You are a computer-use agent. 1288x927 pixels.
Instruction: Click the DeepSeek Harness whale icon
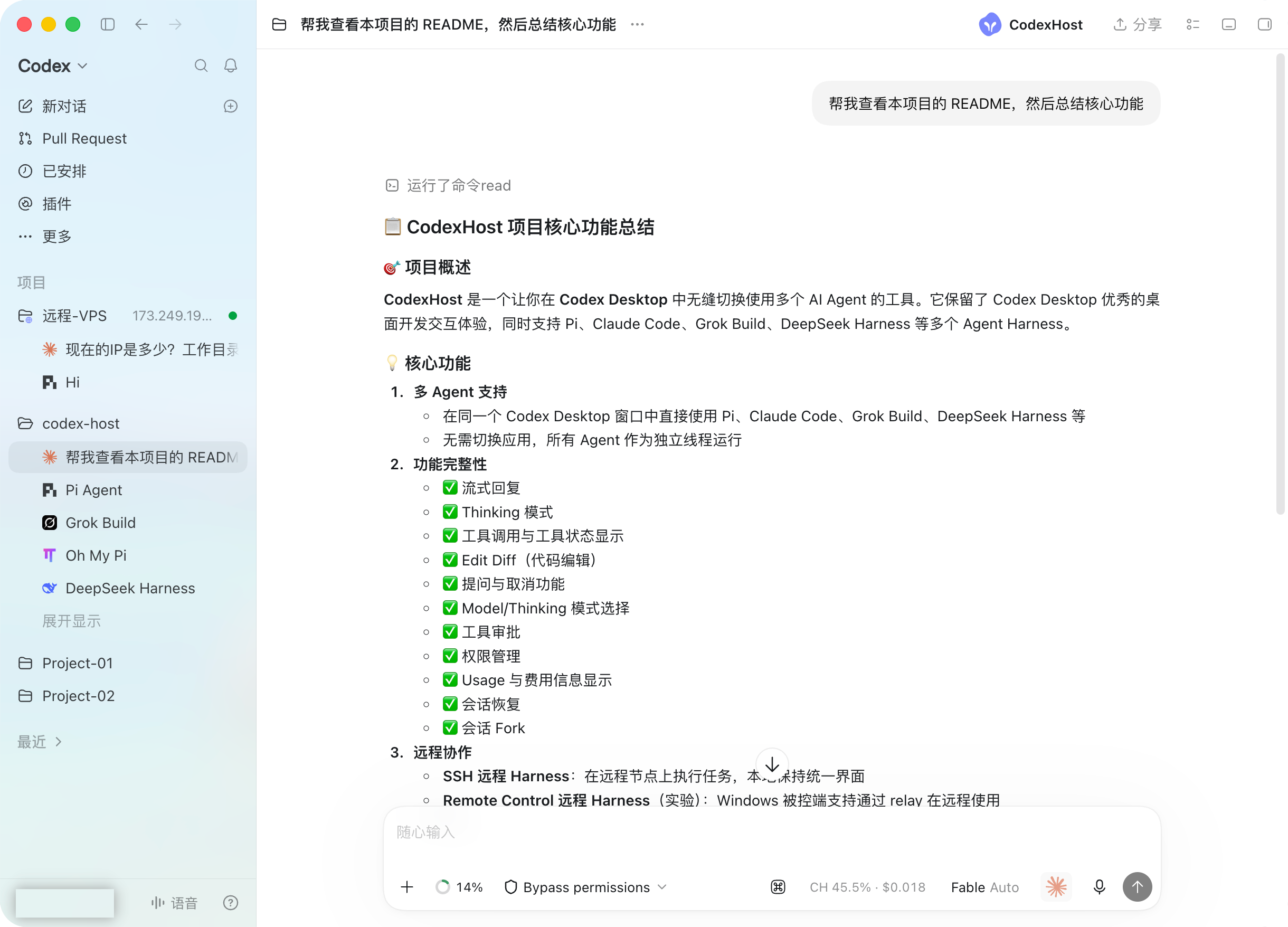click(50, 589)
